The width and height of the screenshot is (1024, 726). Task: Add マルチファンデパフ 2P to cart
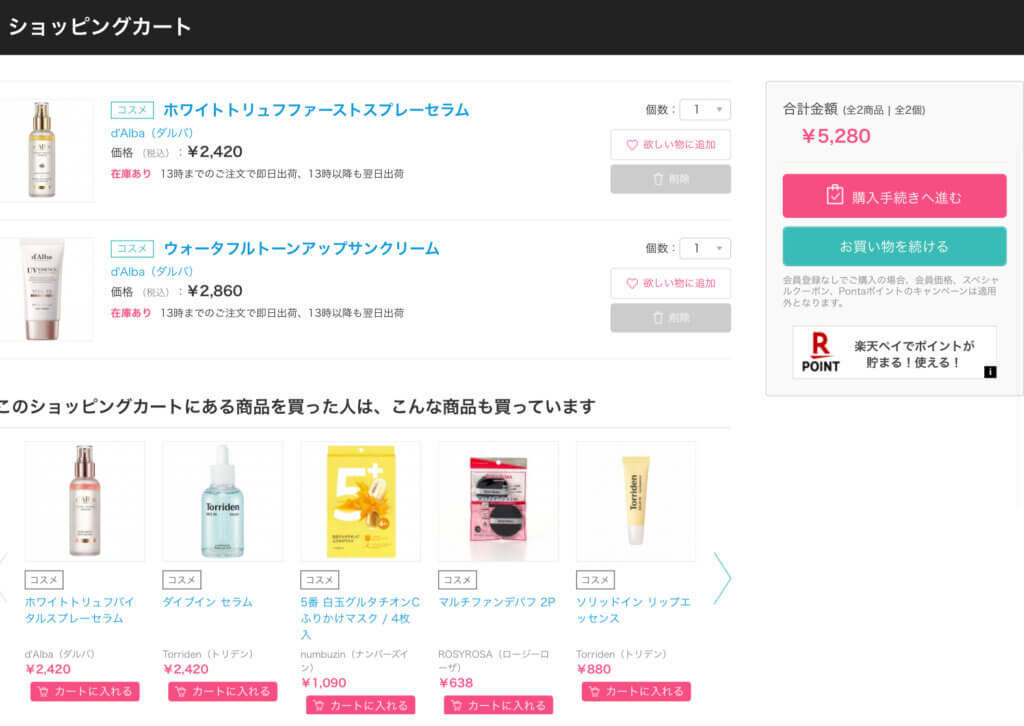point(498,705)
